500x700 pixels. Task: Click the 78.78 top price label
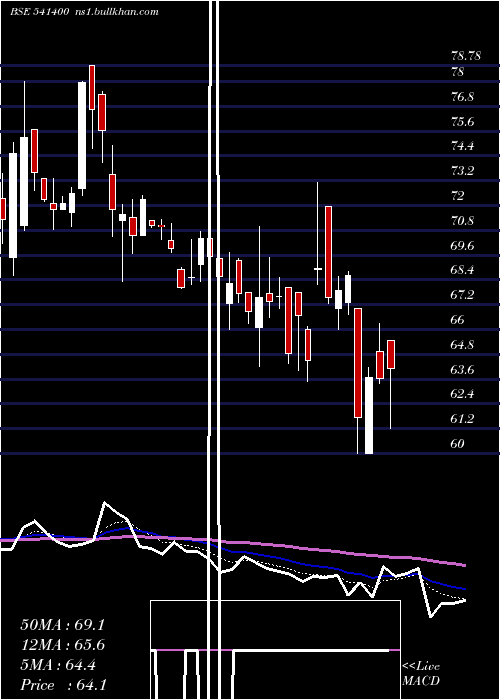coord(466,56)
